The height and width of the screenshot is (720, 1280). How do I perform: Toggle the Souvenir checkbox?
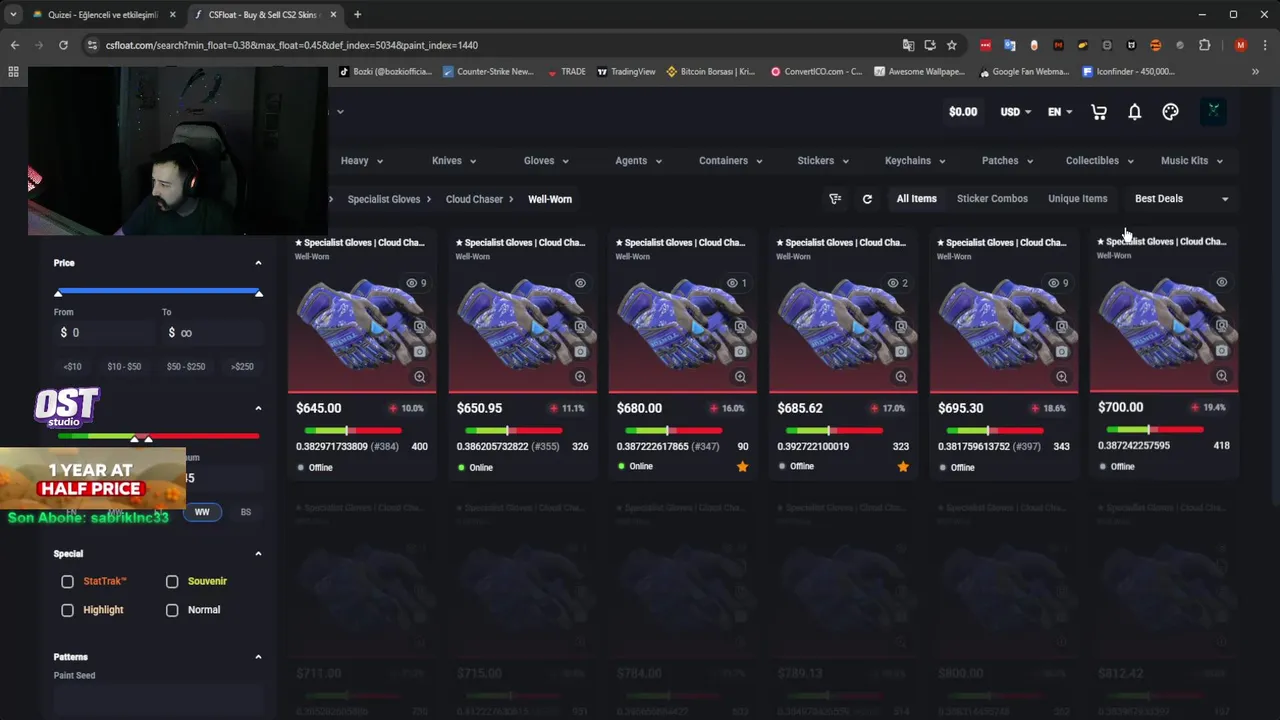pos(172,581)
